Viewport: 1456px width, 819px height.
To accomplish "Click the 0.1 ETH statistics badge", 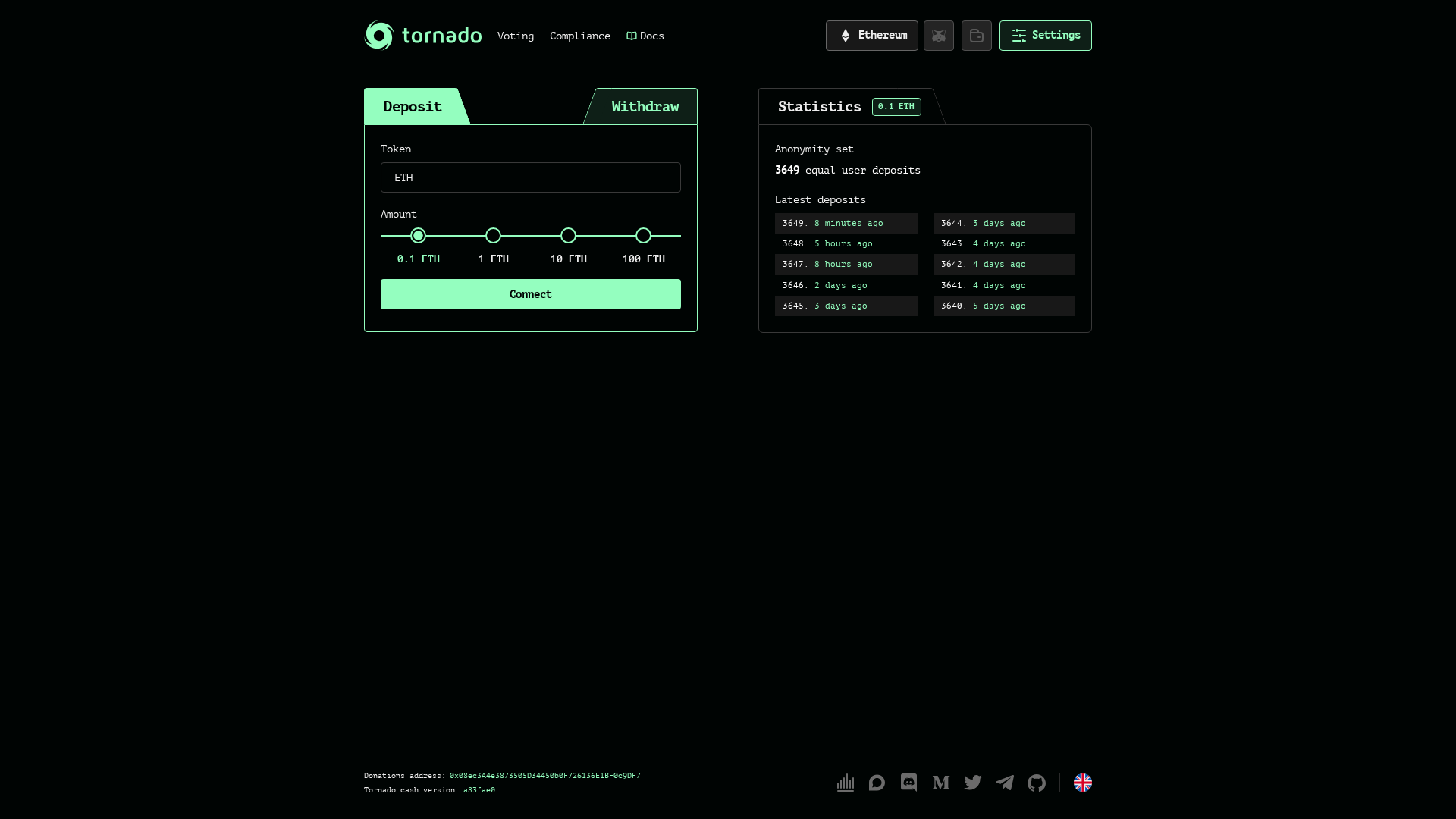I will click(x=896, y=107).
